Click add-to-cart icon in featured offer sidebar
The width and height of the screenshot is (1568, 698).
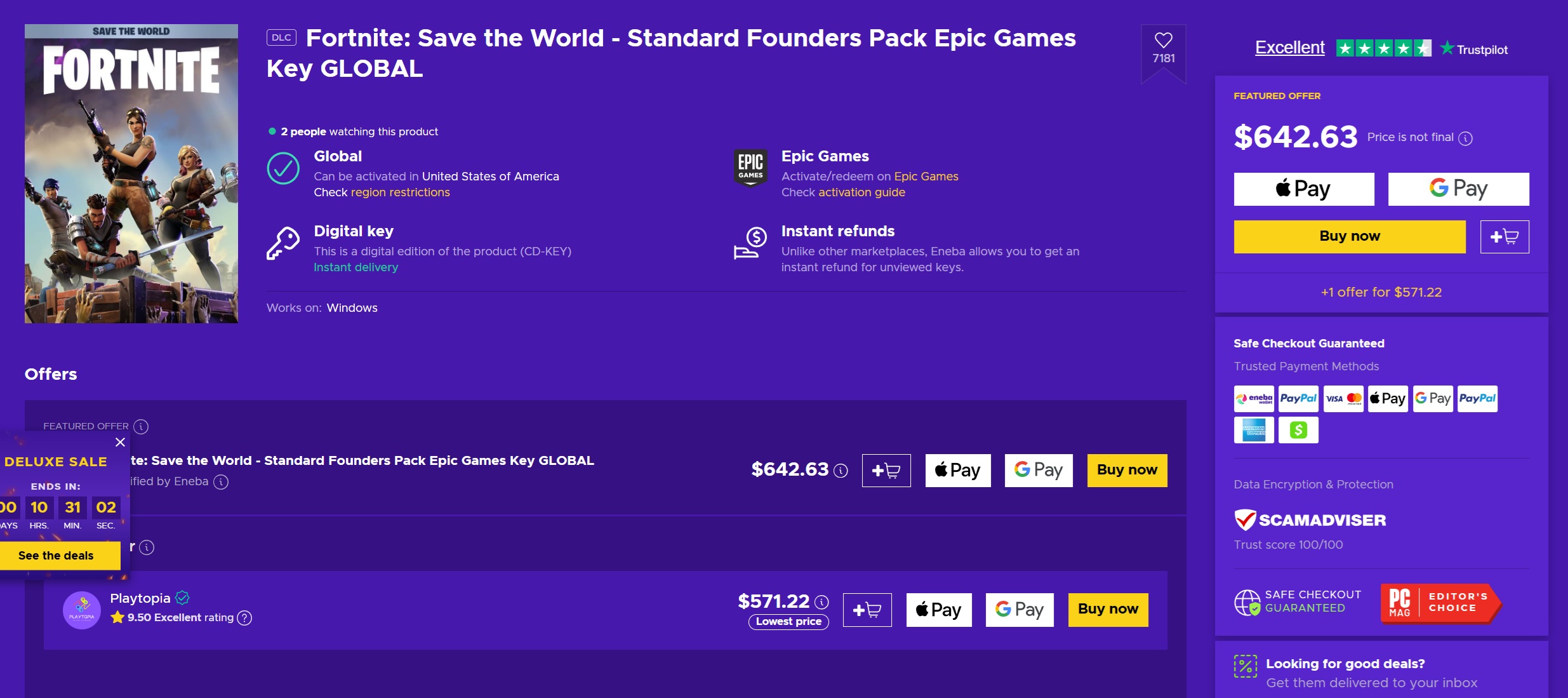tap(1504, 237)
